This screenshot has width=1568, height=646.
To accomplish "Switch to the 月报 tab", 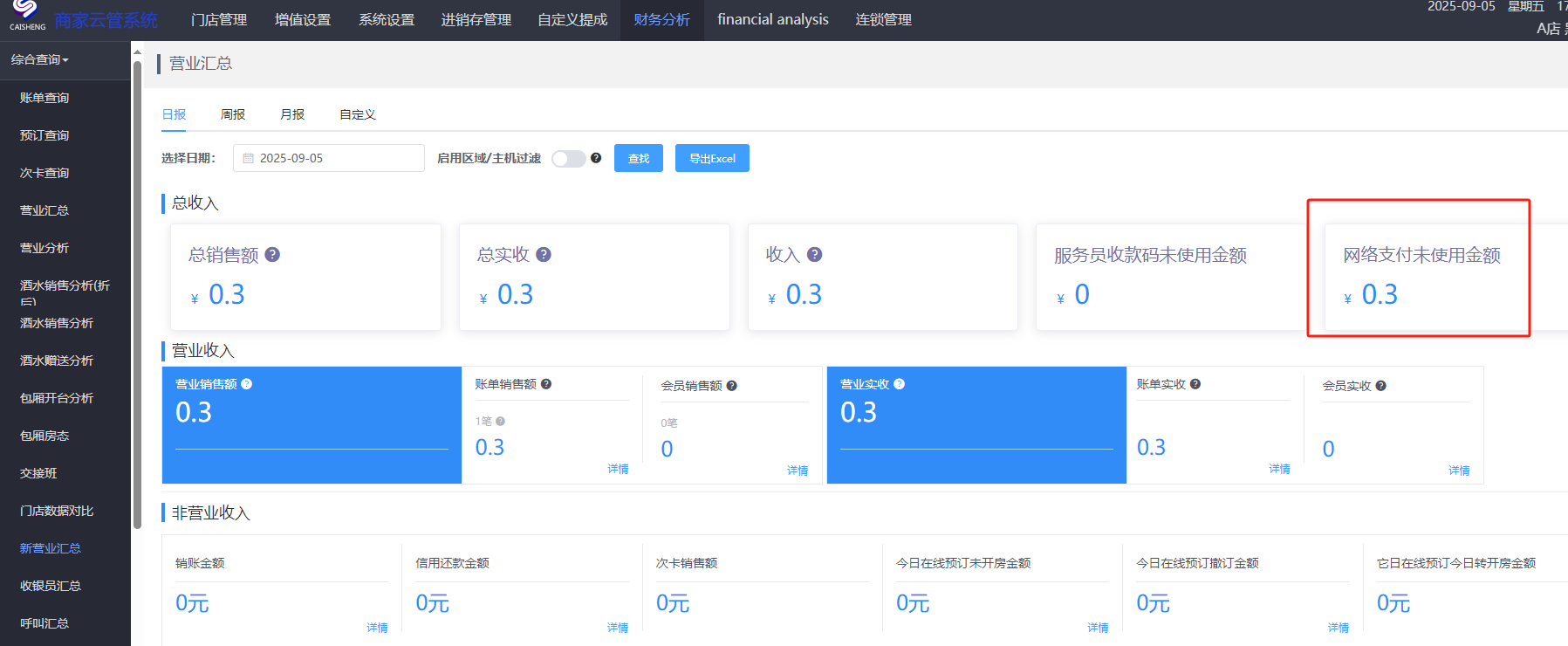I will pos(292,114).
